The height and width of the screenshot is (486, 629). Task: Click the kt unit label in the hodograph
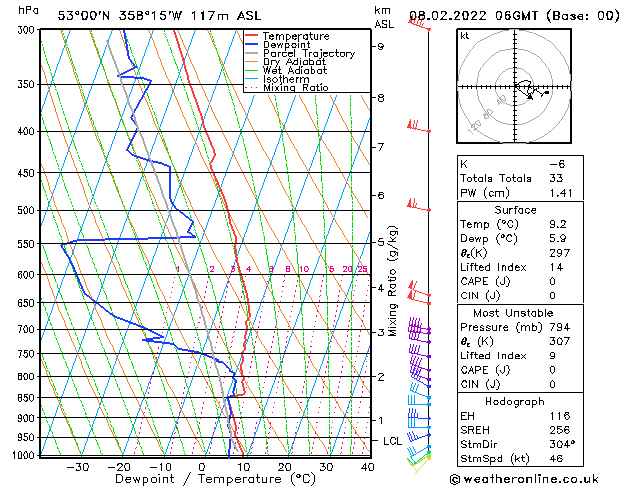tap(465, 36)
